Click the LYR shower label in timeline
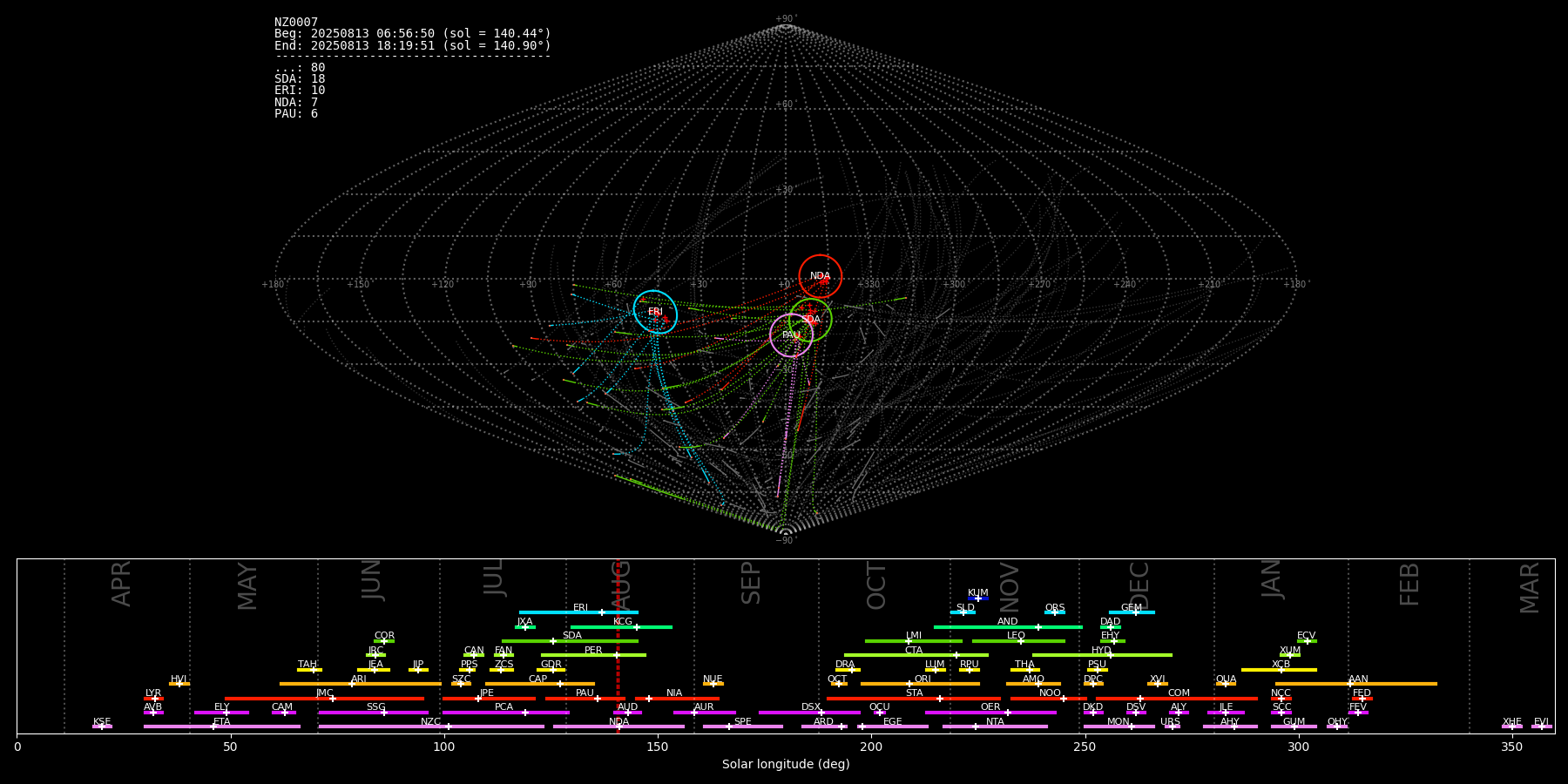 pyautogui.click(x=153, y=693)
